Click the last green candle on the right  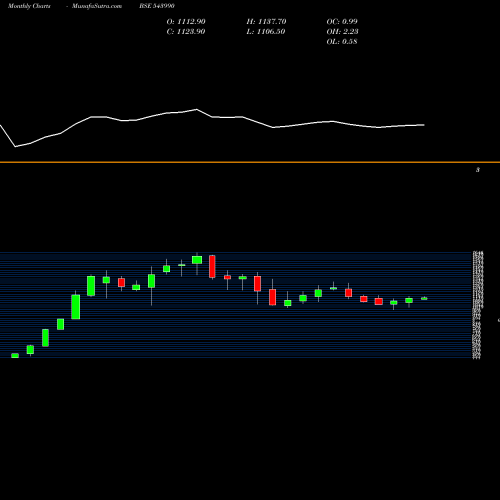point(424,298)
